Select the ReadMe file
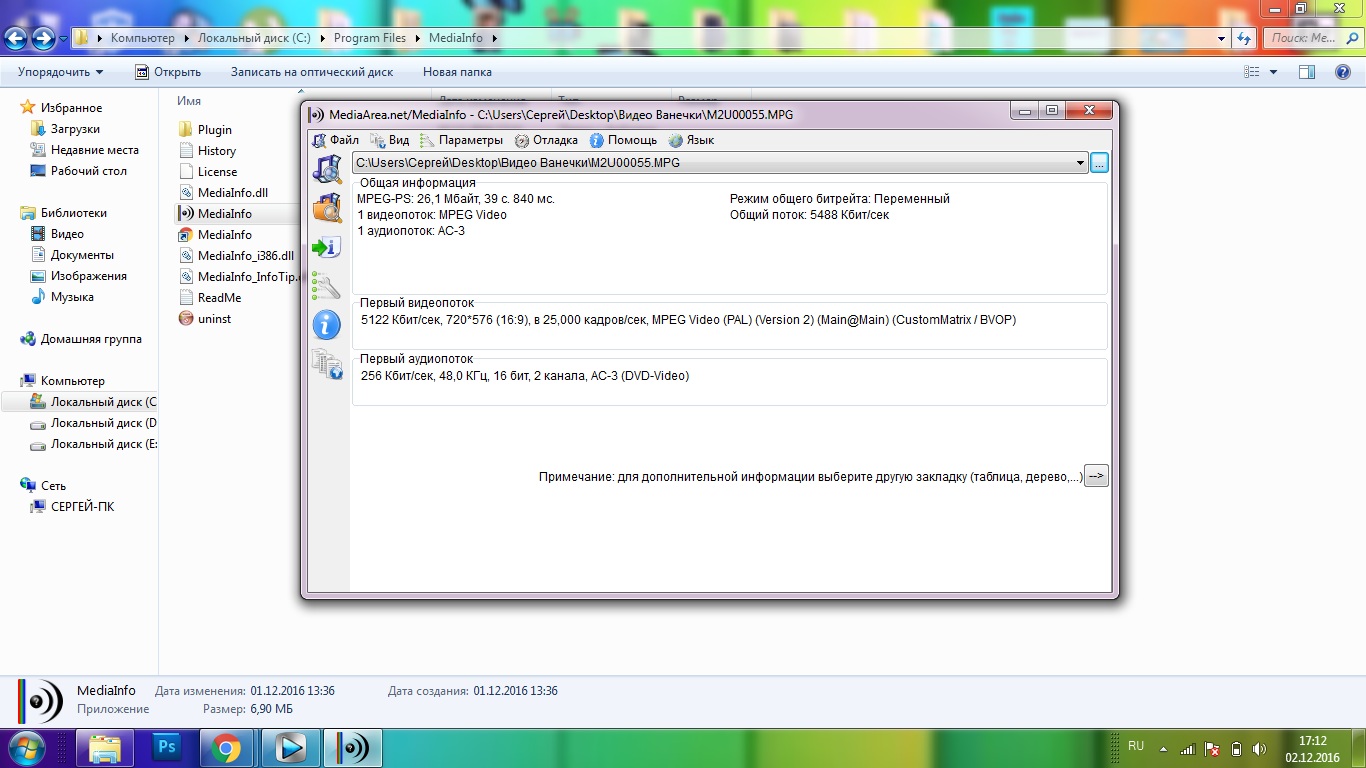Image resolution: width=1366 pixels, height=768 pixels. coord(210,297)
